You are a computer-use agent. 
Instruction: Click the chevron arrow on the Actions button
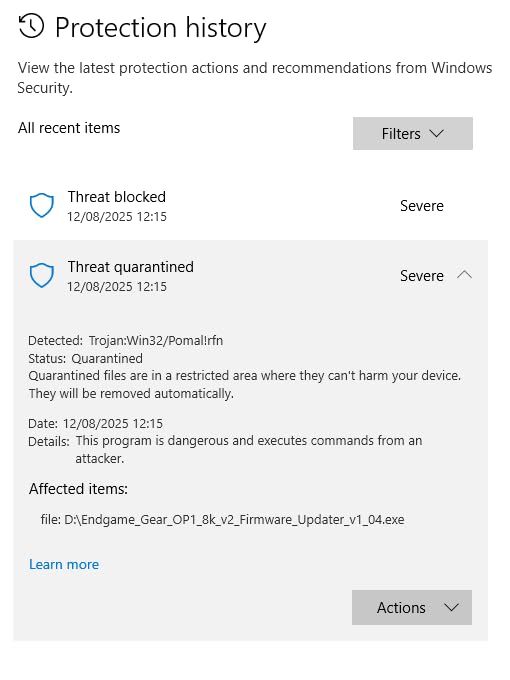coord(451,607)
